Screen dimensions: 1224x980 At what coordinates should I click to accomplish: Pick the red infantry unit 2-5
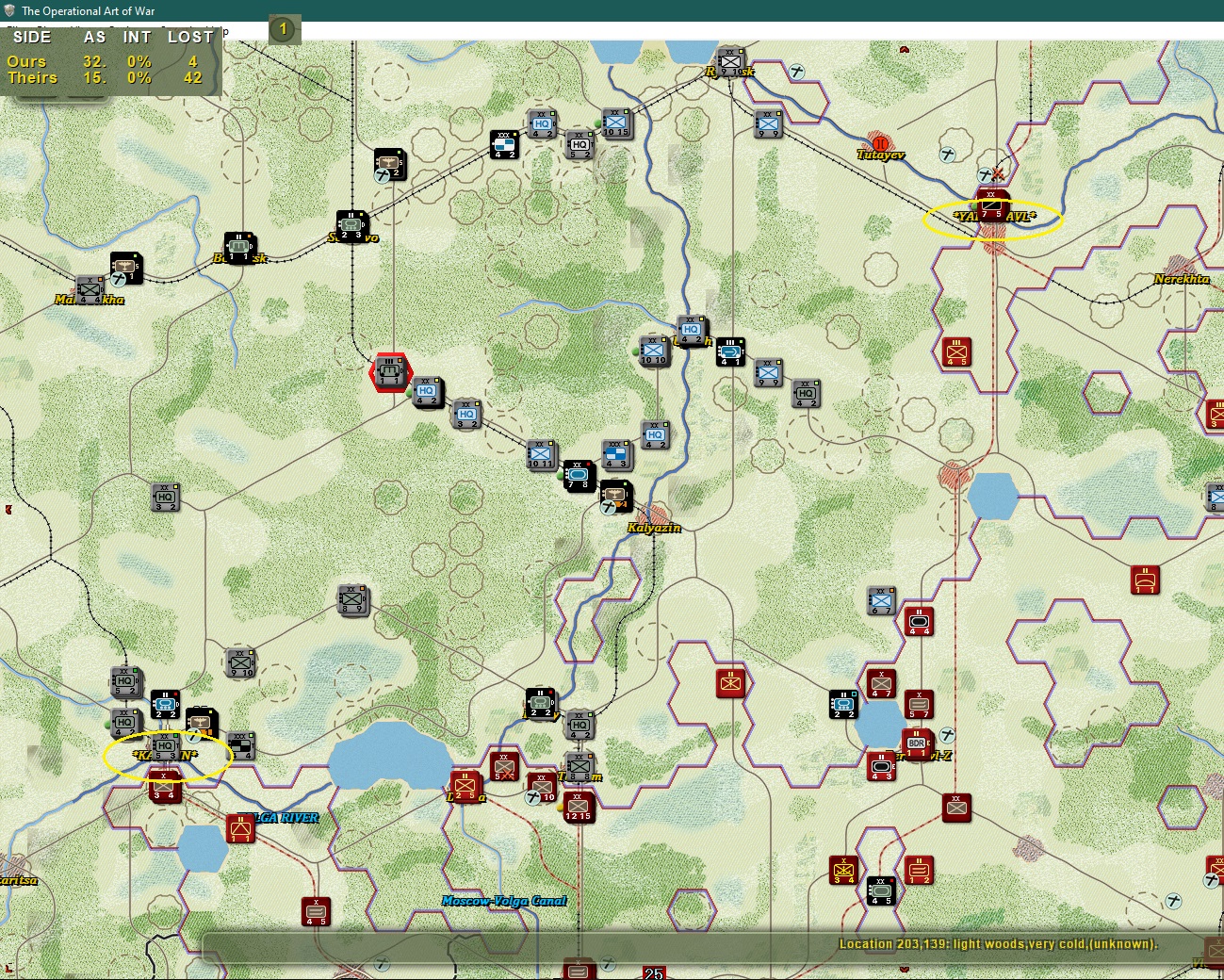[x=465, y=786]
